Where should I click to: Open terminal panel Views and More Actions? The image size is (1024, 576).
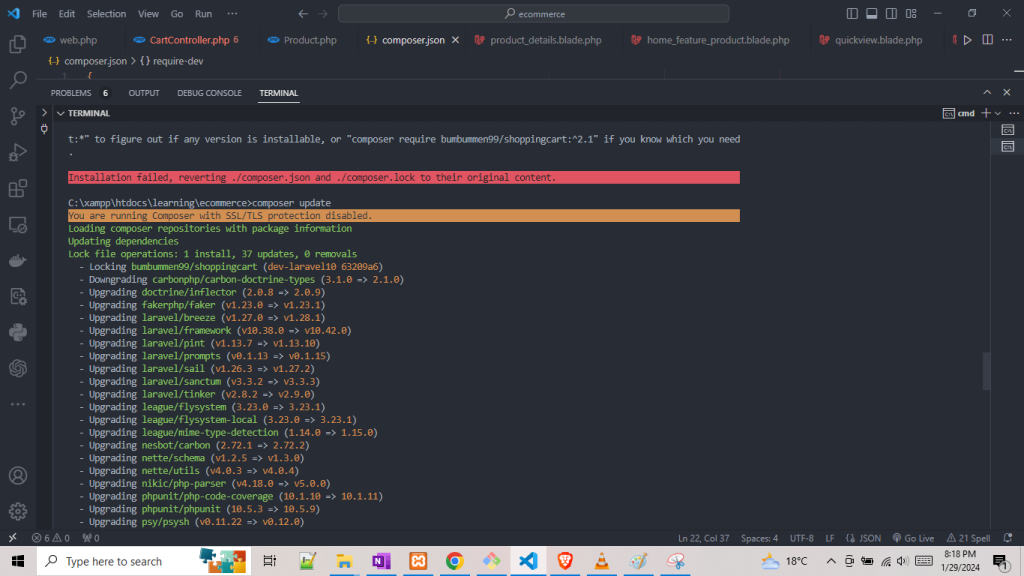click(1014, 113)
